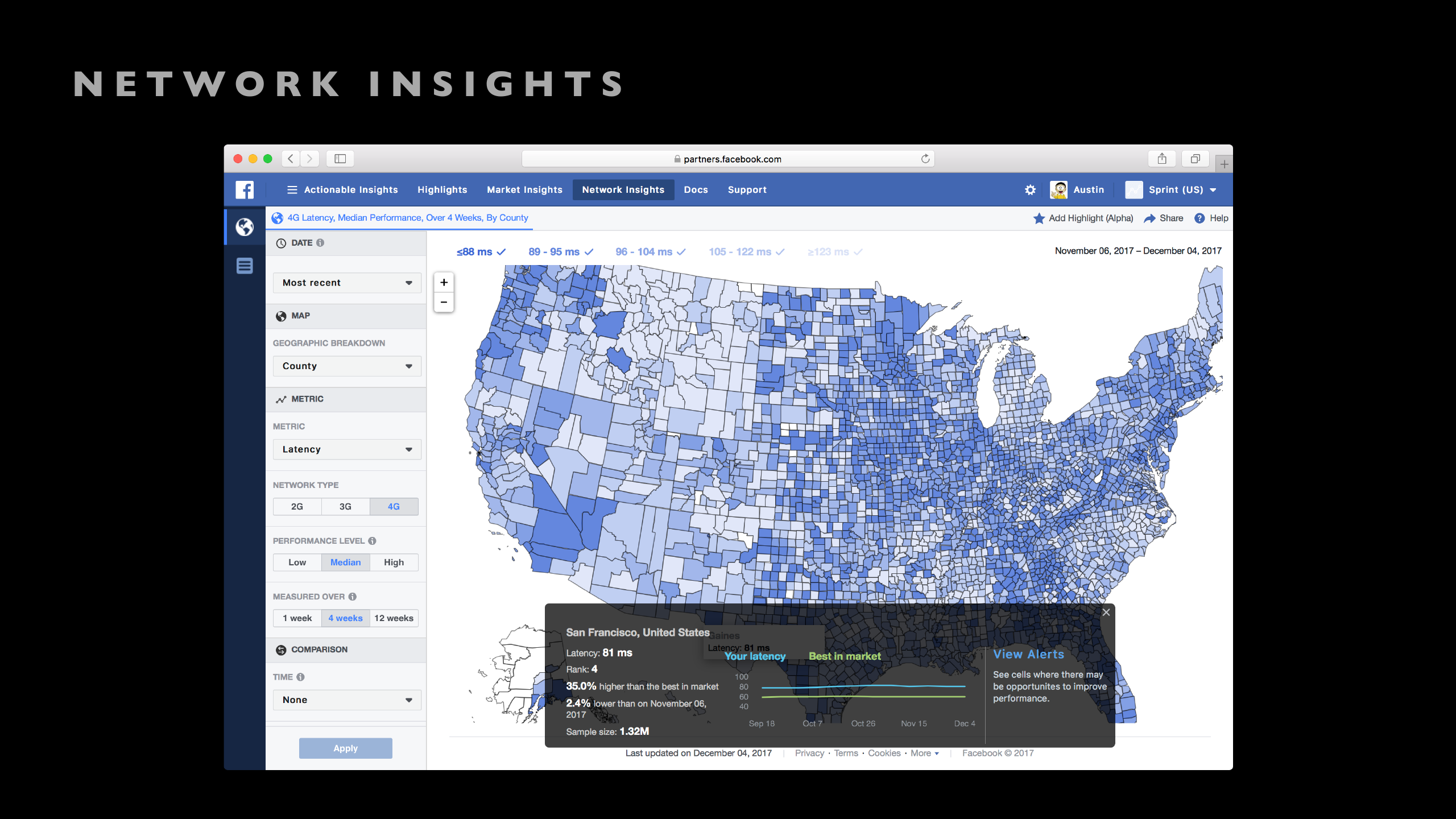Toggle Safari sidebar button
Screen dimensions: 1456x819
coord(340,159)
